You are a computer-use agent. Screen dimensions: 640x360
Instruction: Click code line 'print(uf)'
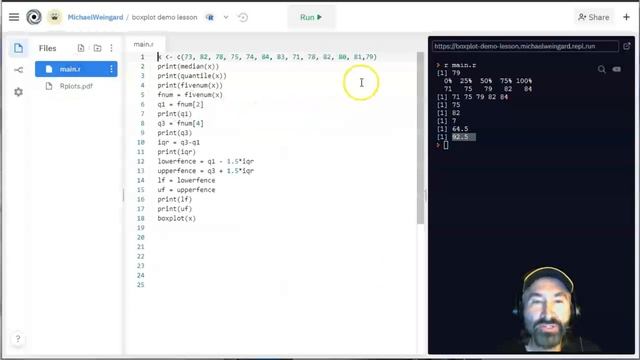[175, 209]
